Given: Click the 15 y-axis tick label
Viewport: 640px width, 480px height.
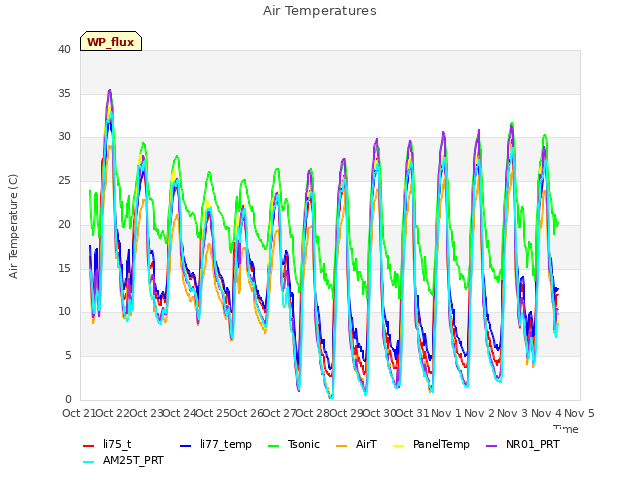Looking at the screenshot, I should coord(64,268).
